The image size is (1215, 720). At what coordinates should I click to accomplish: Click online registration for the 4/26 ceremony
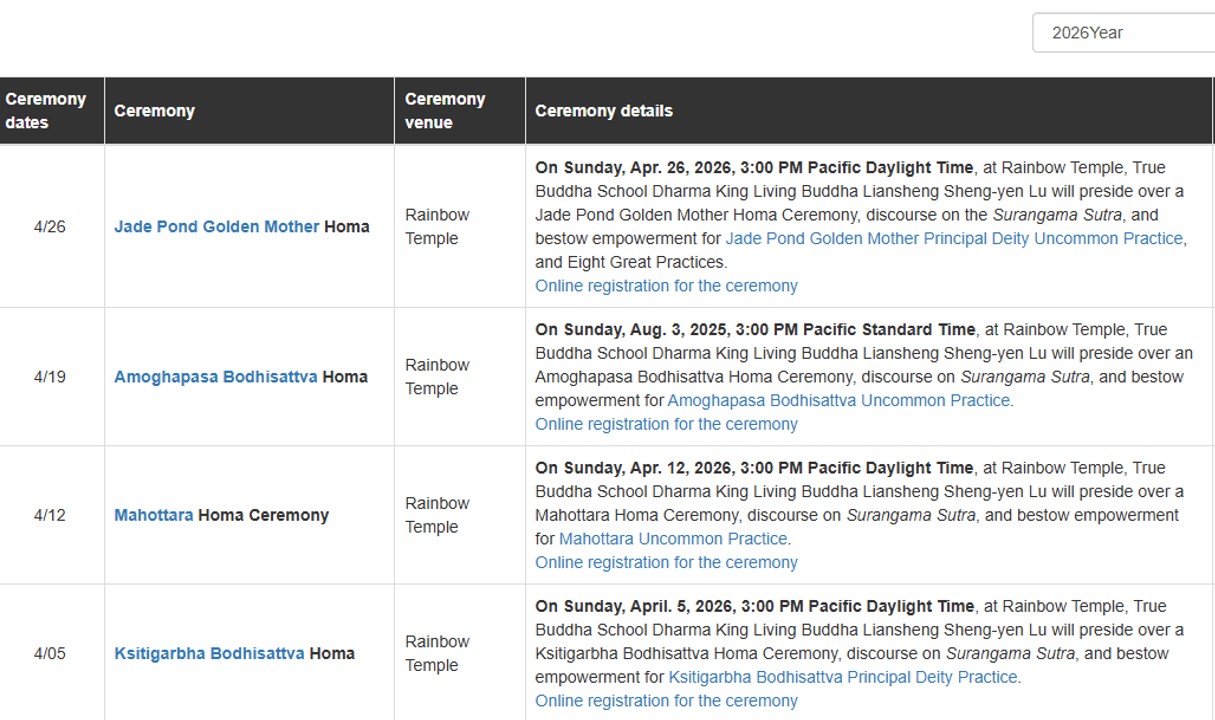pos(666,286)
